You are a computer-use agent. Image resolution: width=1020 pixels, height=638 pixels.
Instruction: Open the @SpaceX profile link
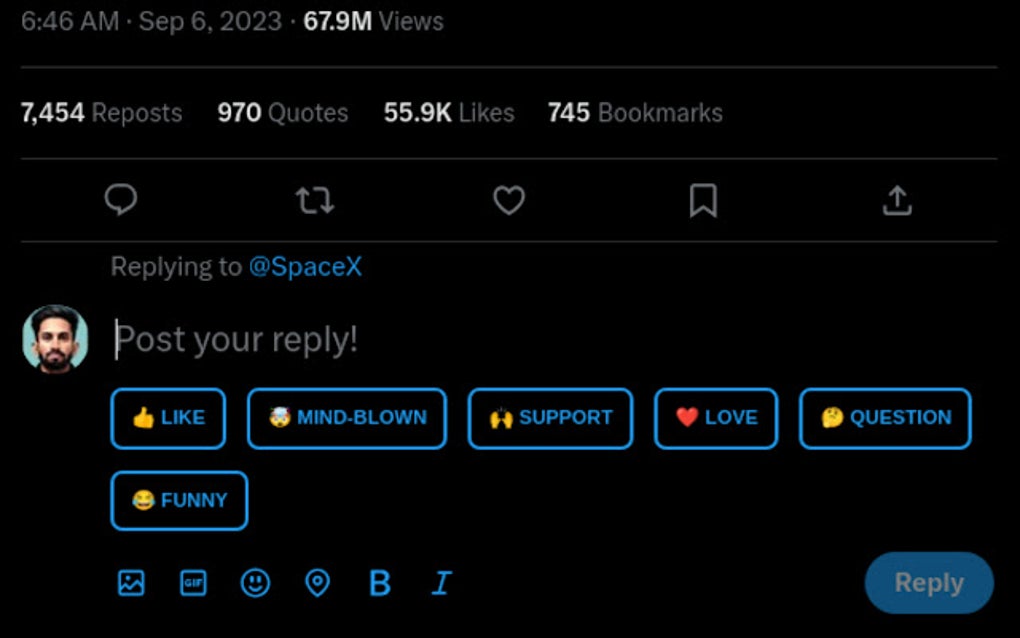(x=306, y=266)
